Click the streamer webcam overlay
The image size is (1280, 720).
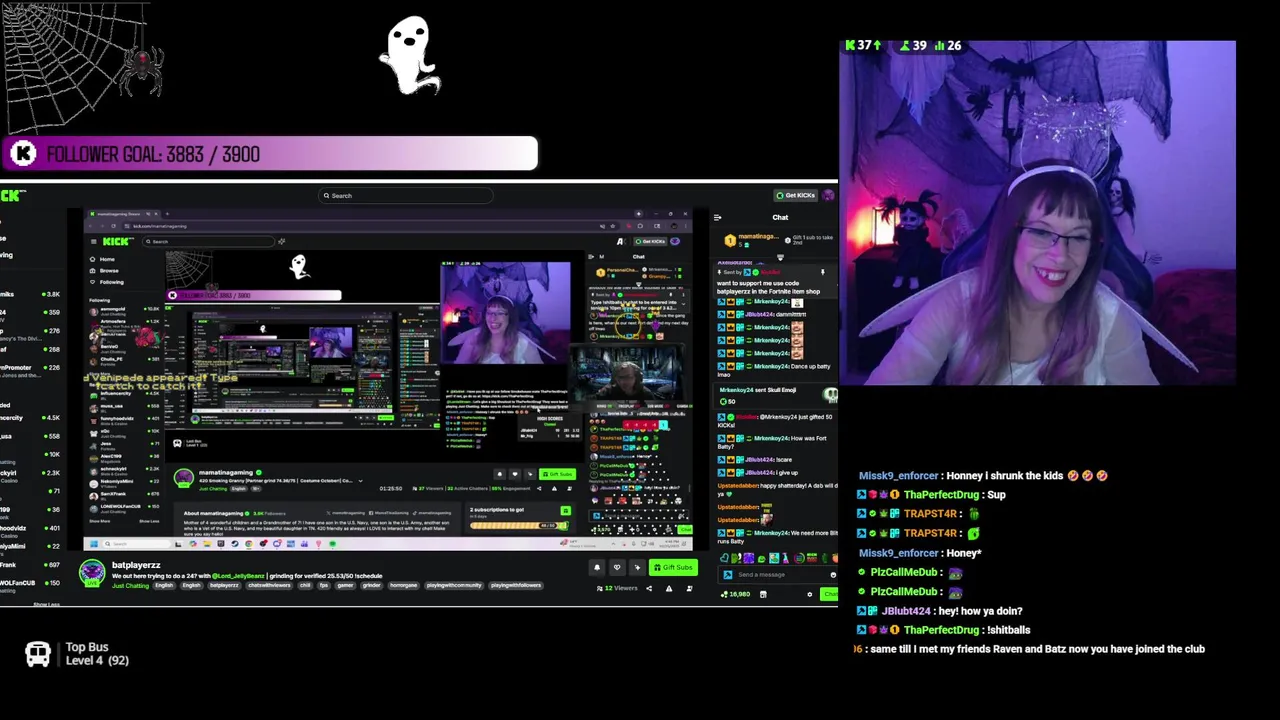(1038, 213)
